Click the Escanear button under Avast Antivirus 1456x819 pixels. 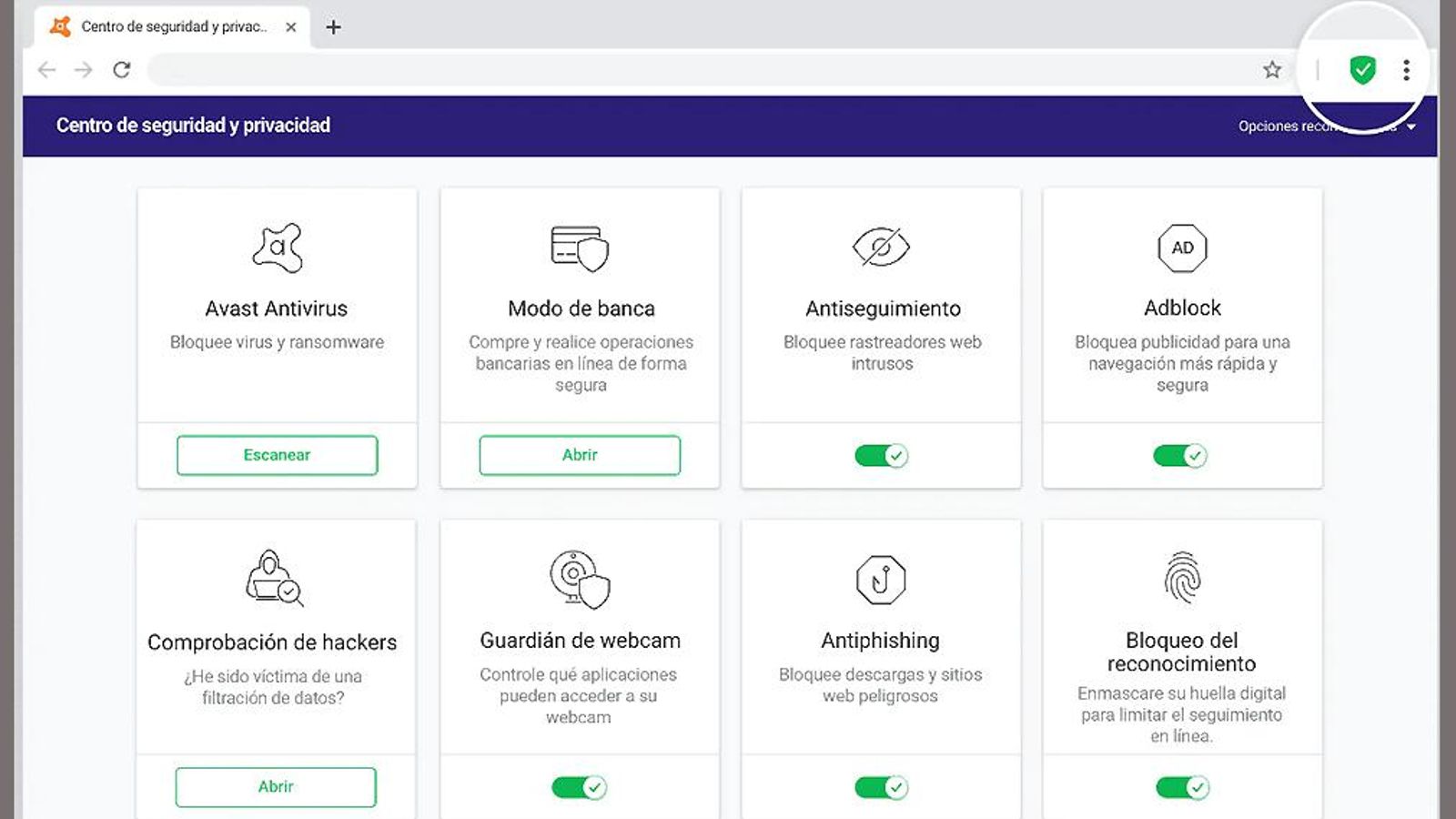point(276,455)
